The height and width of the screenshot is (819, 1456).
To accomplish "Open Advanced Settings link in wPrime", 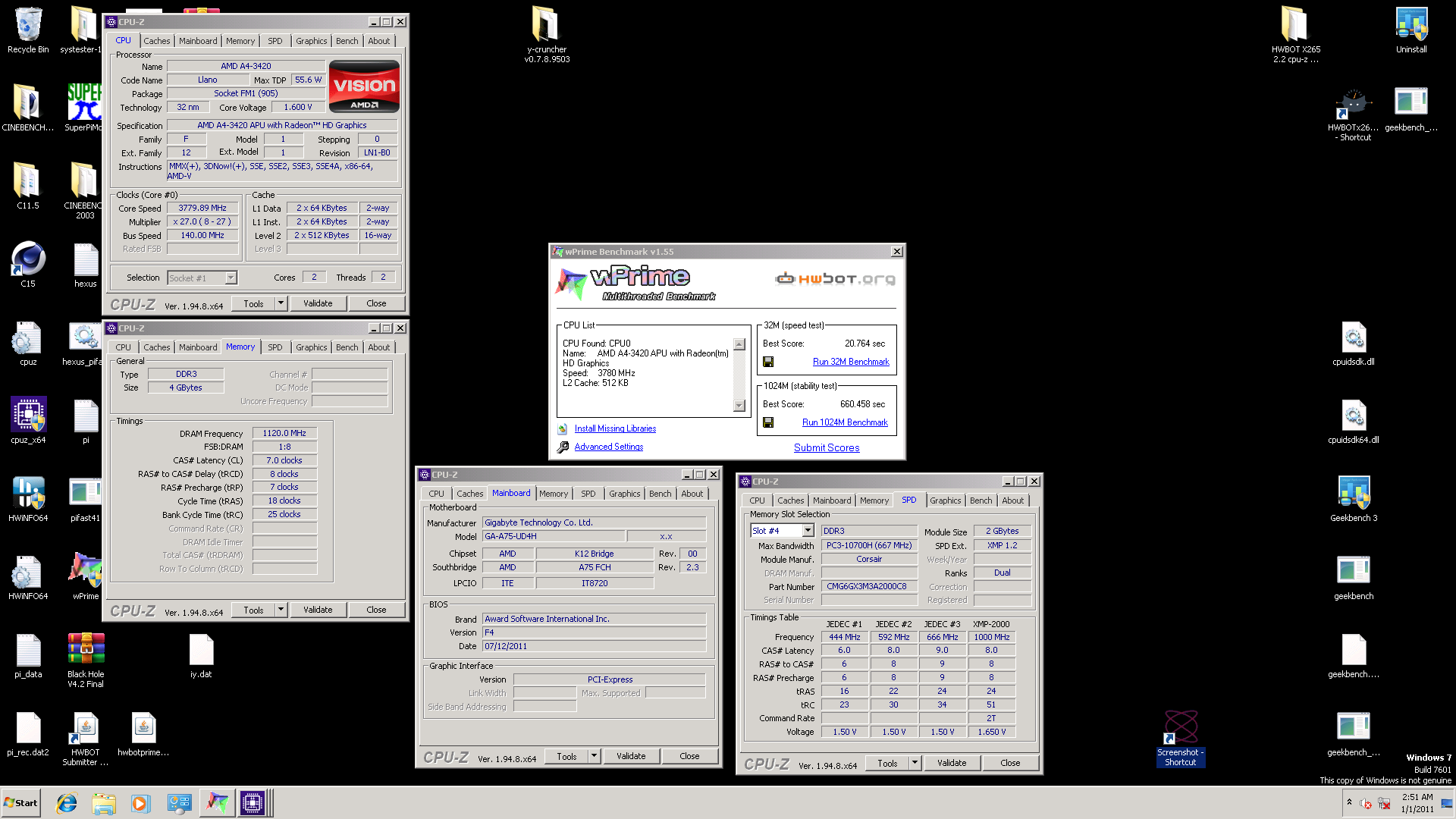I will [608, 447].
